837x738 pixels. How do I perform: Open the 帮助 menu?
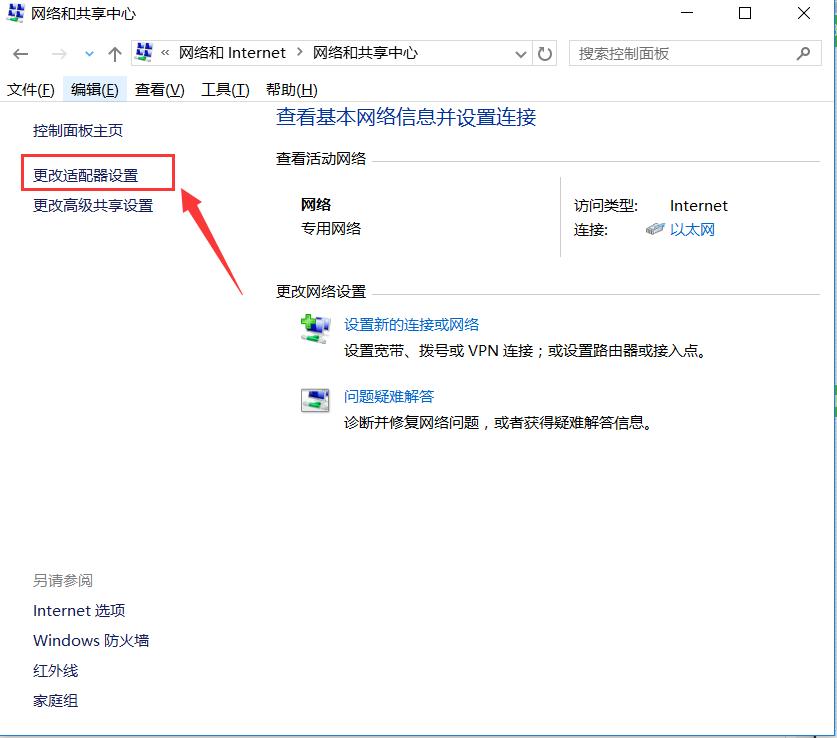click(287, 88)
